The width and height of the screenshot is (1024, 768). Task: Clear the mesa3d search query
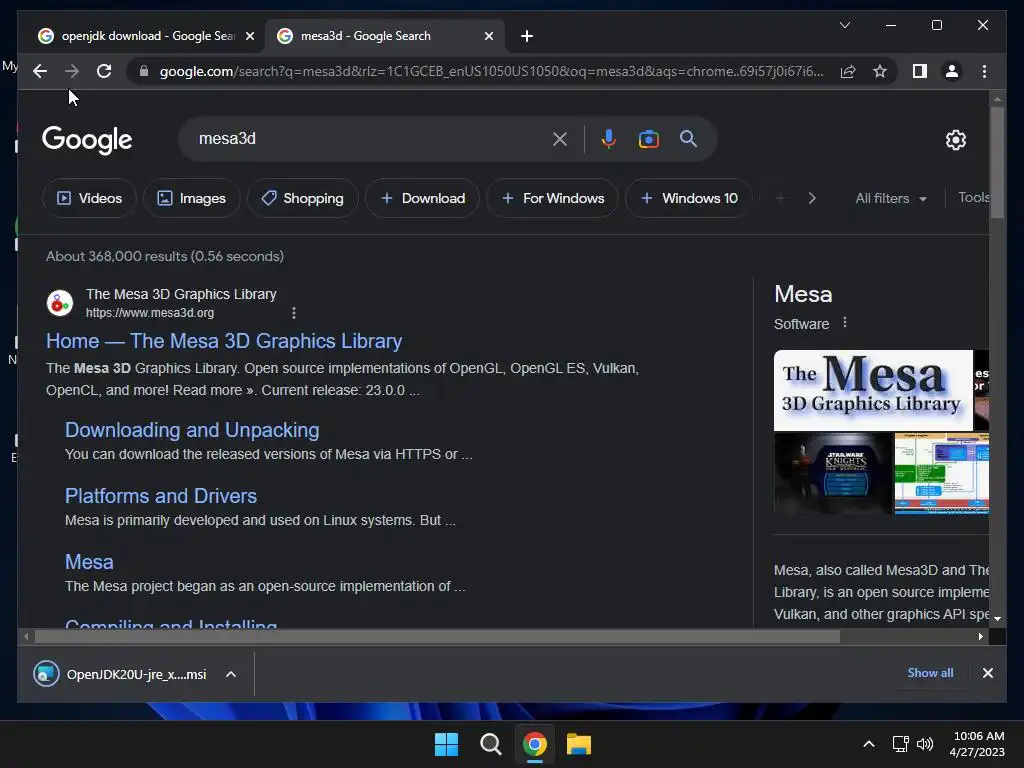pos(560,139)
